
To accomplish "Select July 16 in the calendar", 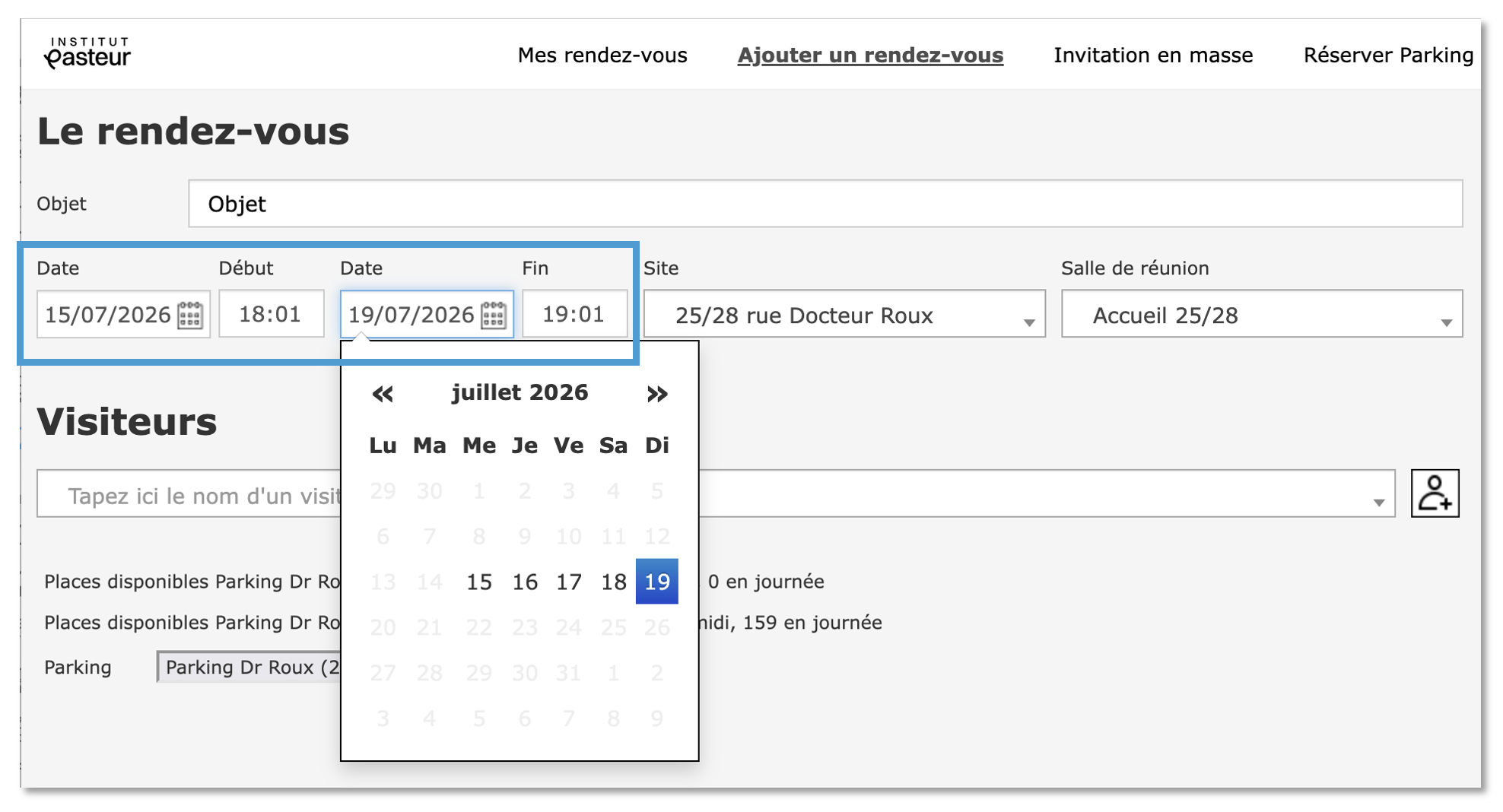I will (x=525, y=582).
